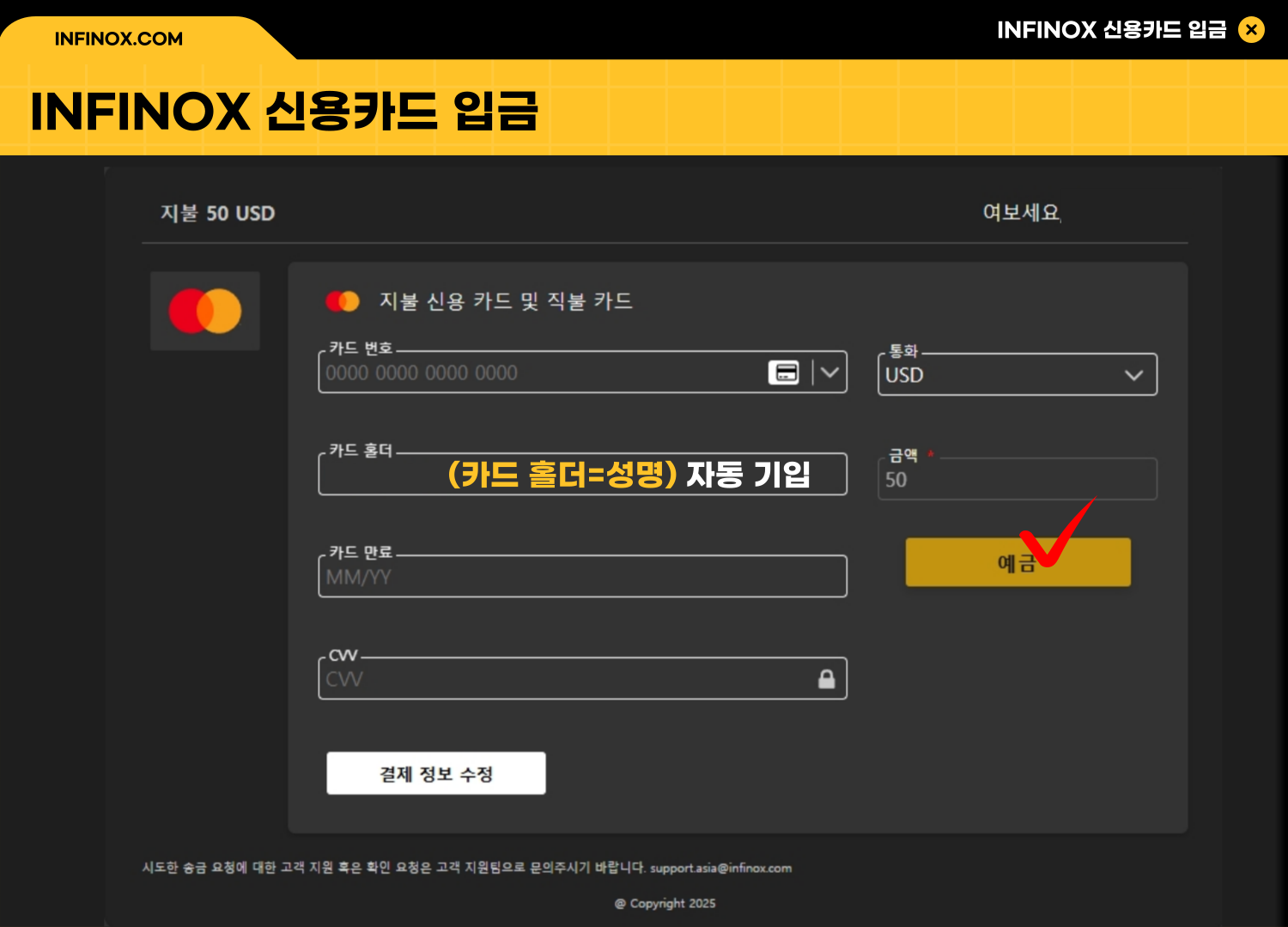Viewport: 1288px width, 927px height.
Task: Click the card holder name field
Action: pyautogui.click(x=583, y=474)
